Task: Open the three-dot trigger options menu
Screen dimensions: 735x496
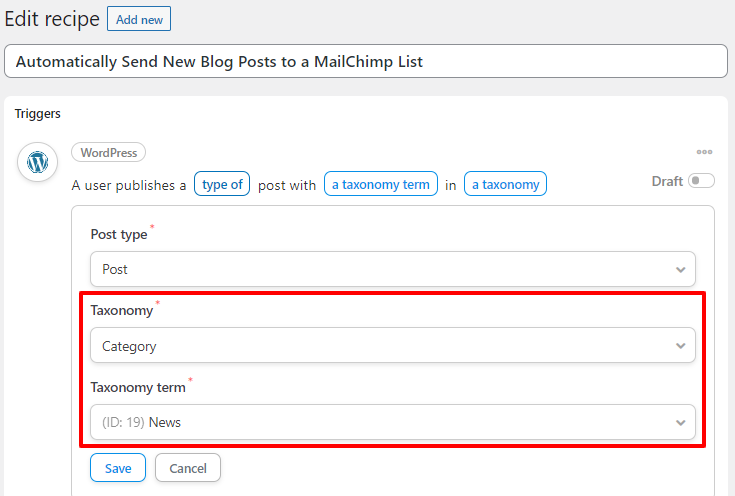Action: [704, 152]
